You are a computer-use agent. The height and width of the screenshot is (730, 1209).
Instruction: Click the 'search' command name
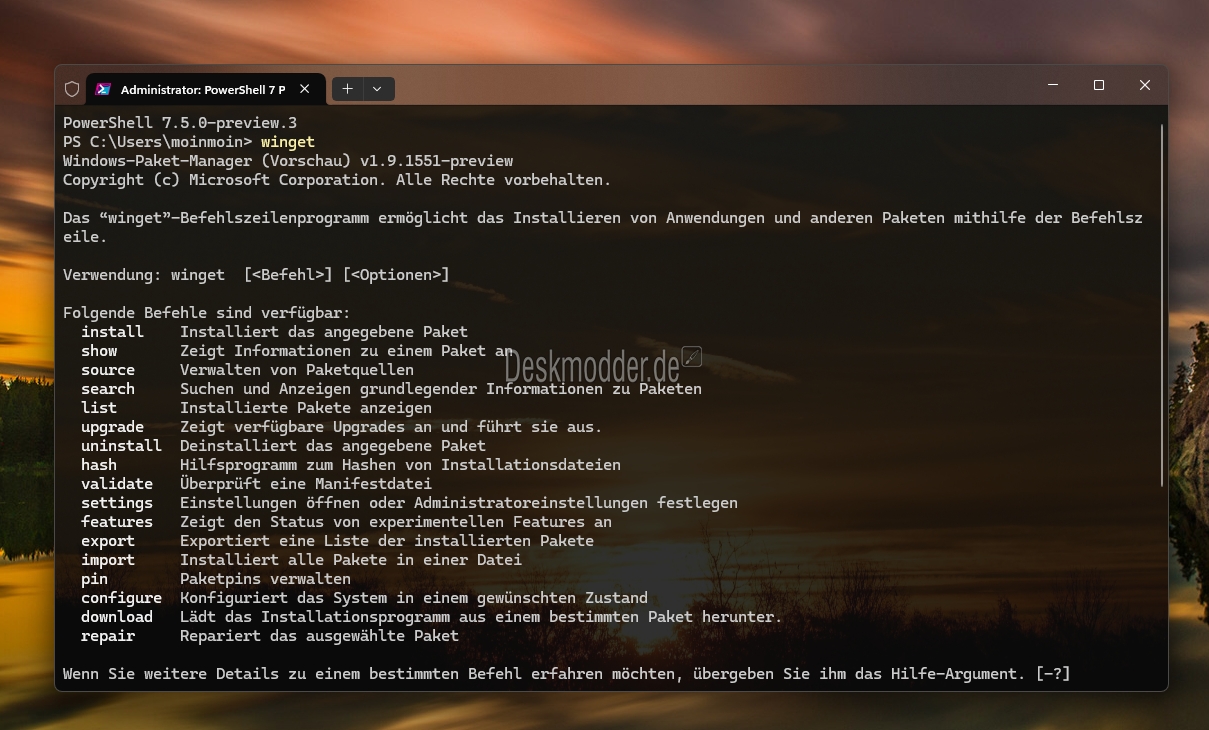[108, 389]
